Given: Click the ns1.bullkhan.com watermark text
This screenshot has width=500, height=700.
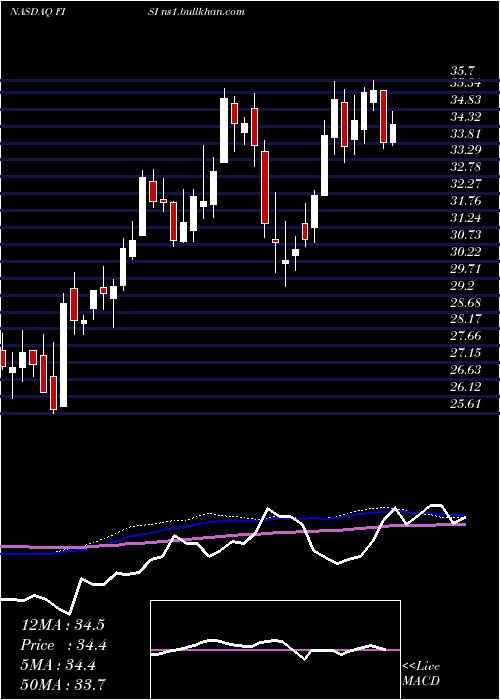Looking at the screenshot, I should (202, 12).
